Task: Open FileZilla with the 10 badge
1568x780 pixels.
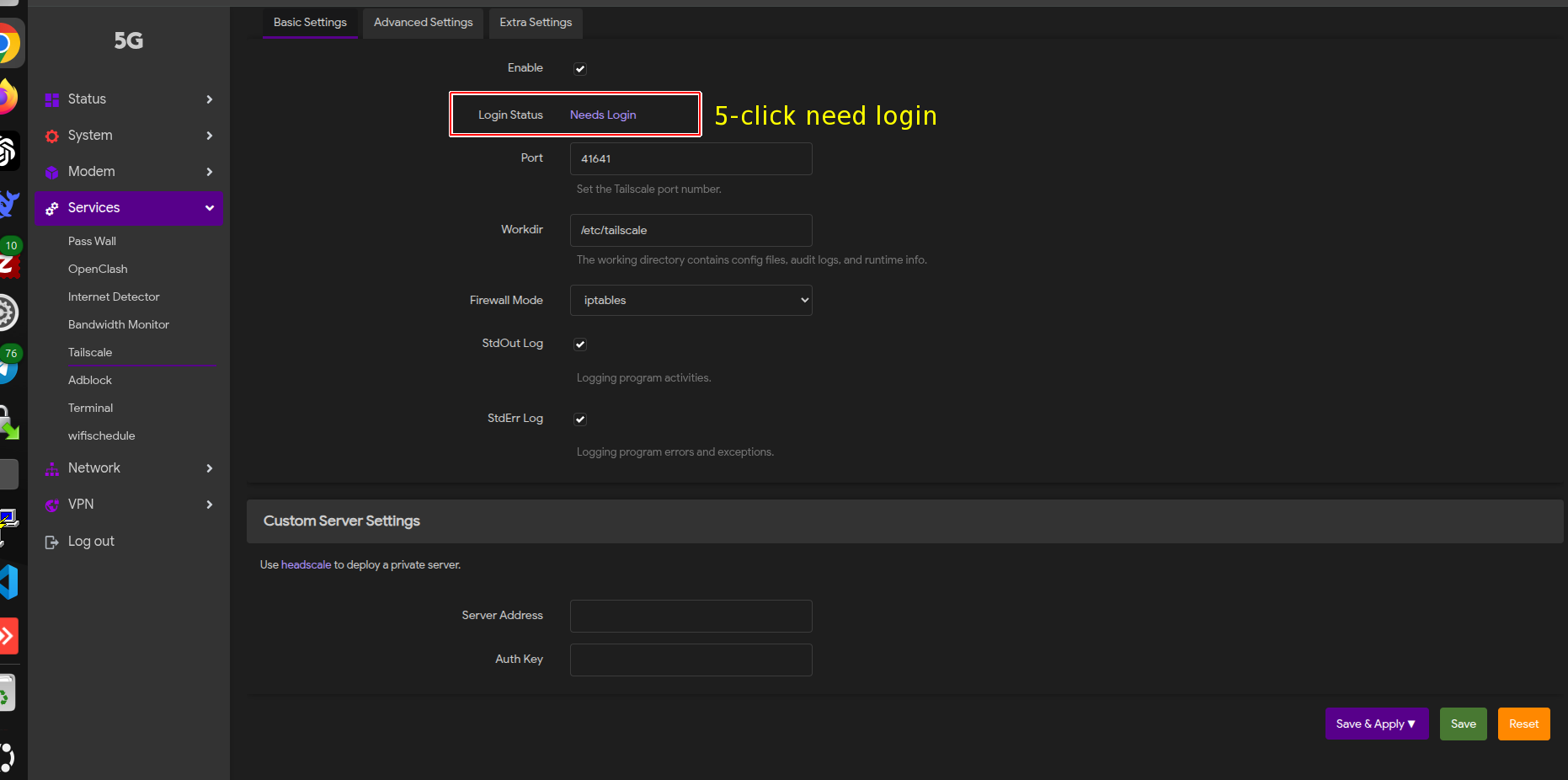Action: (x=8, y=259)
